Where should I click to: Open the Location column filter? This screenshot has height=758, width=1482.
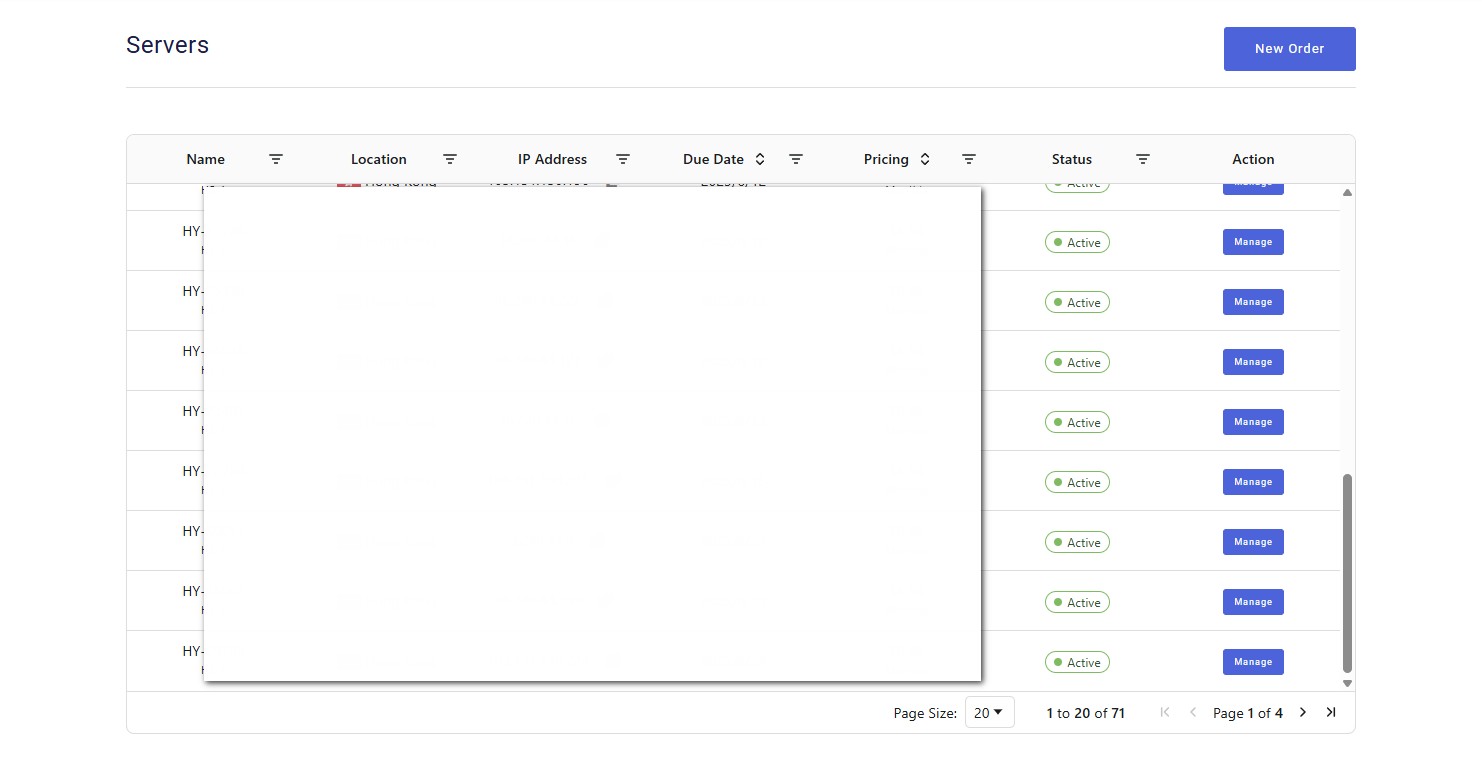450,159
